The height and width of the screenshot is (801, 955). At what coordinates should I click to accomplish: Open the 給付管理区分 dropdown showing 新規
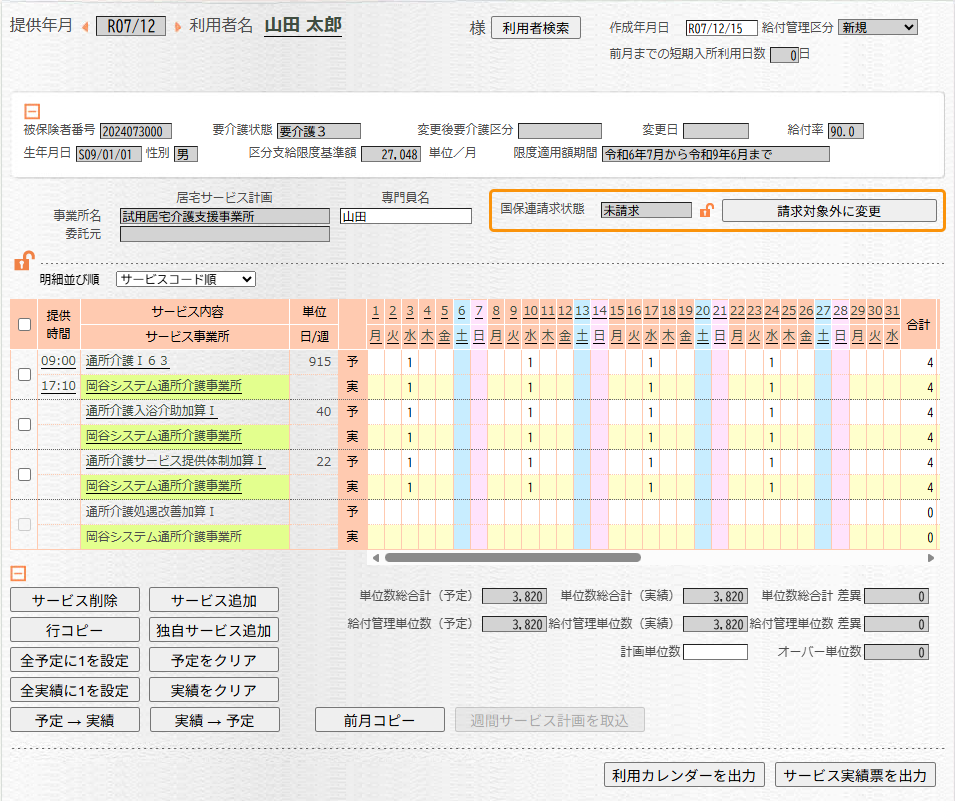pos(878,28)
